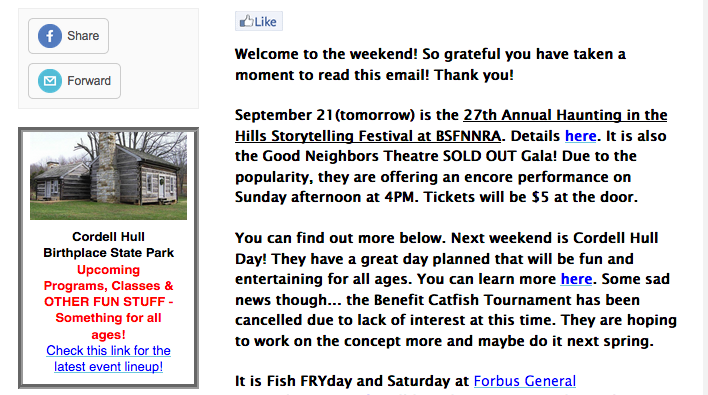This screenshot has width=708, height=395.
Task: Click the 'Welcome to the weekend!' sentence
Action: (326, 54)
